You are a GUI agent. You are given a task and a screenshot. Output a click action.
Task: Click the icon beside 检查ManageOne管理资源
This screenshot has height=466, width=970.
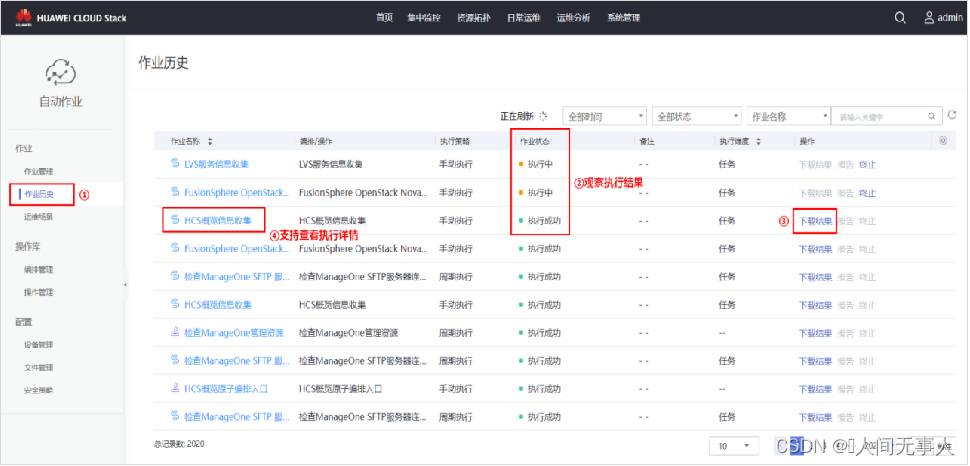(x=175, y=333)
